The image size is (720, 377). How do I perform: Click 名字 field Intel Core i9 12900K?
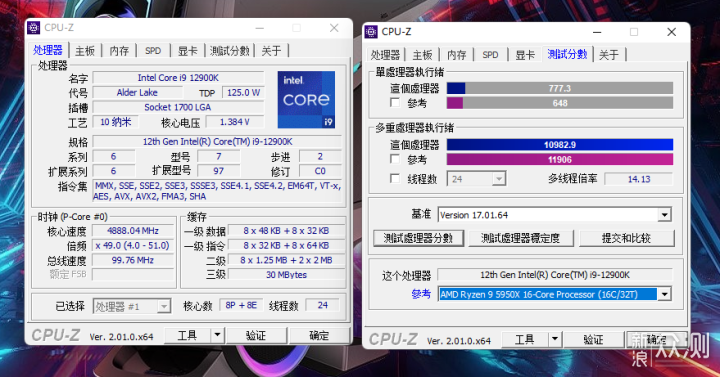(178, 78)
